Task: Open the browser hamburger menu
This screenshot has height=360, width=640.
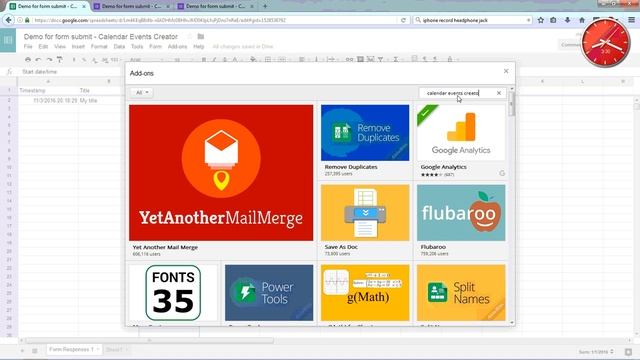Action: click(x=631, y=20)
